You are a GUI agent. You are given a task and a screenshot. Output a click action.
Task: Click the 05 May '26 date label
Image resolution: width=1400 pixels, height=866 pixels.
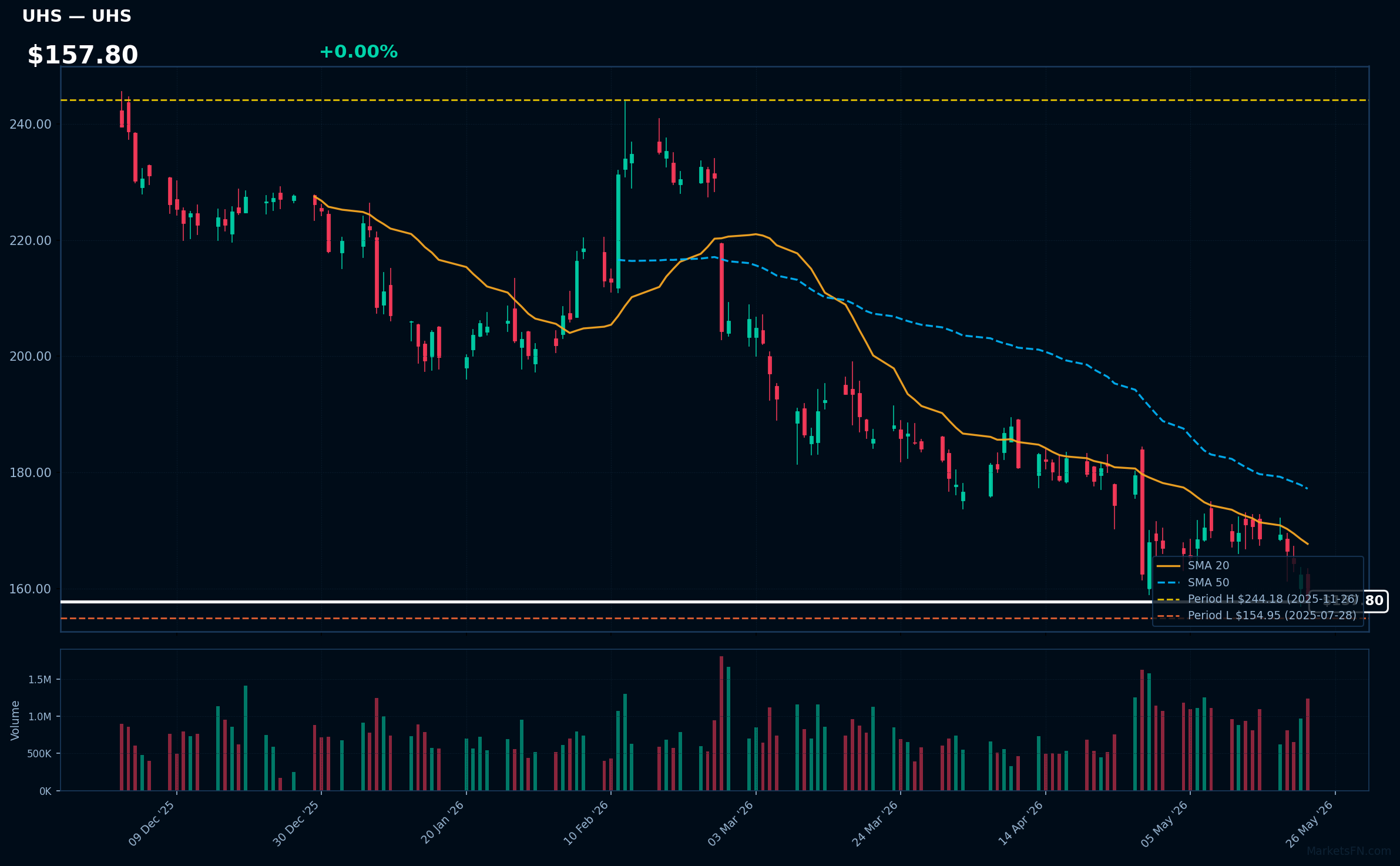point(1164,824)
